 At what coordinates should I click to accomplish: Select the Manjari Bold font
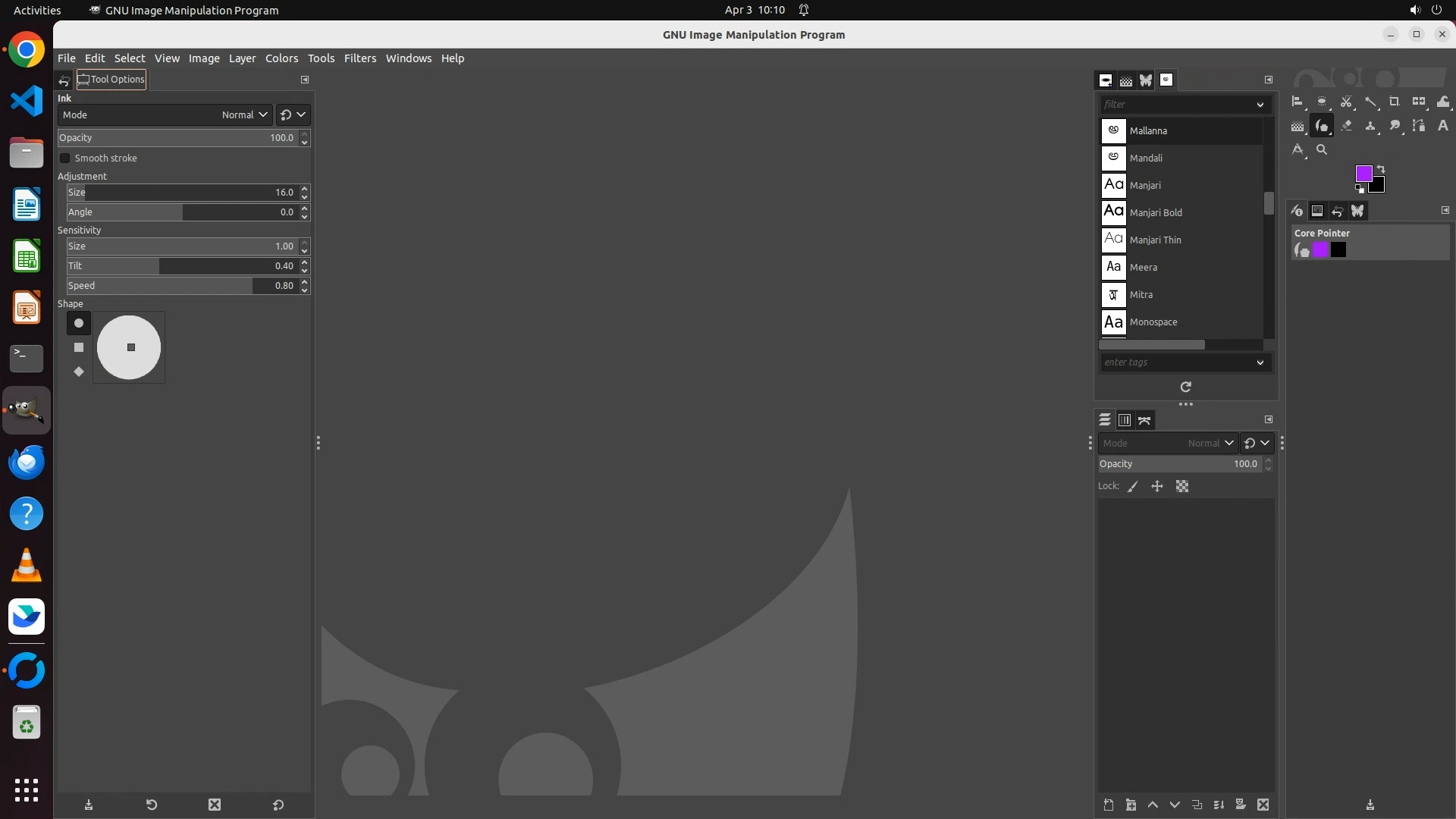point(1155,213)
